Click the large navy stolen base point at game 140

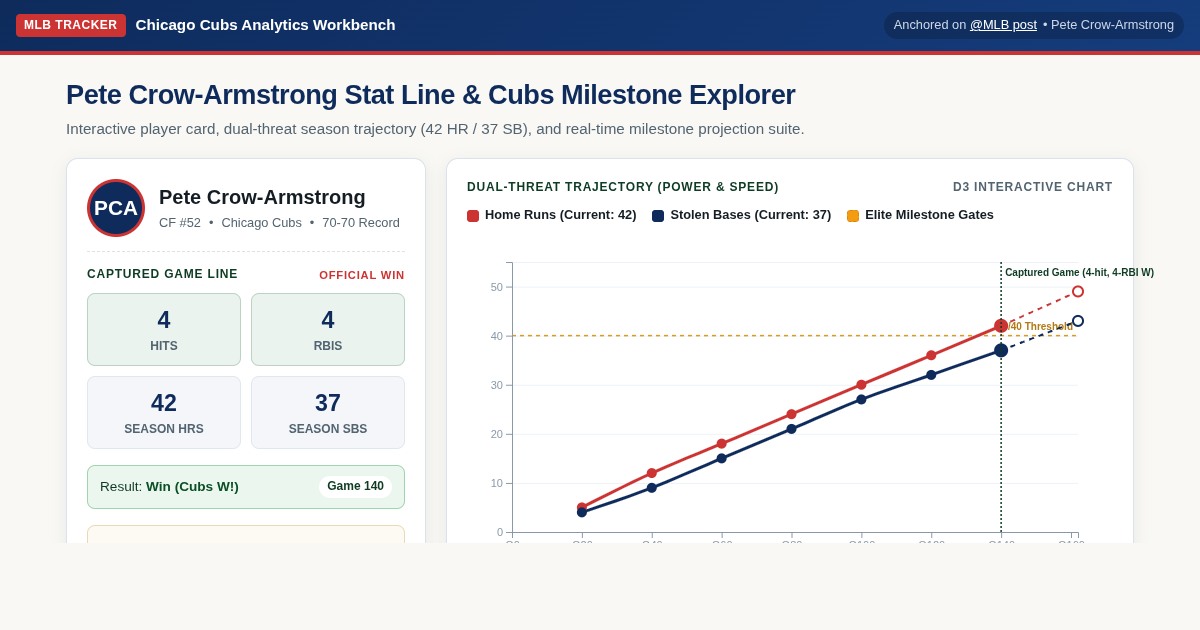pos(1001,350)
